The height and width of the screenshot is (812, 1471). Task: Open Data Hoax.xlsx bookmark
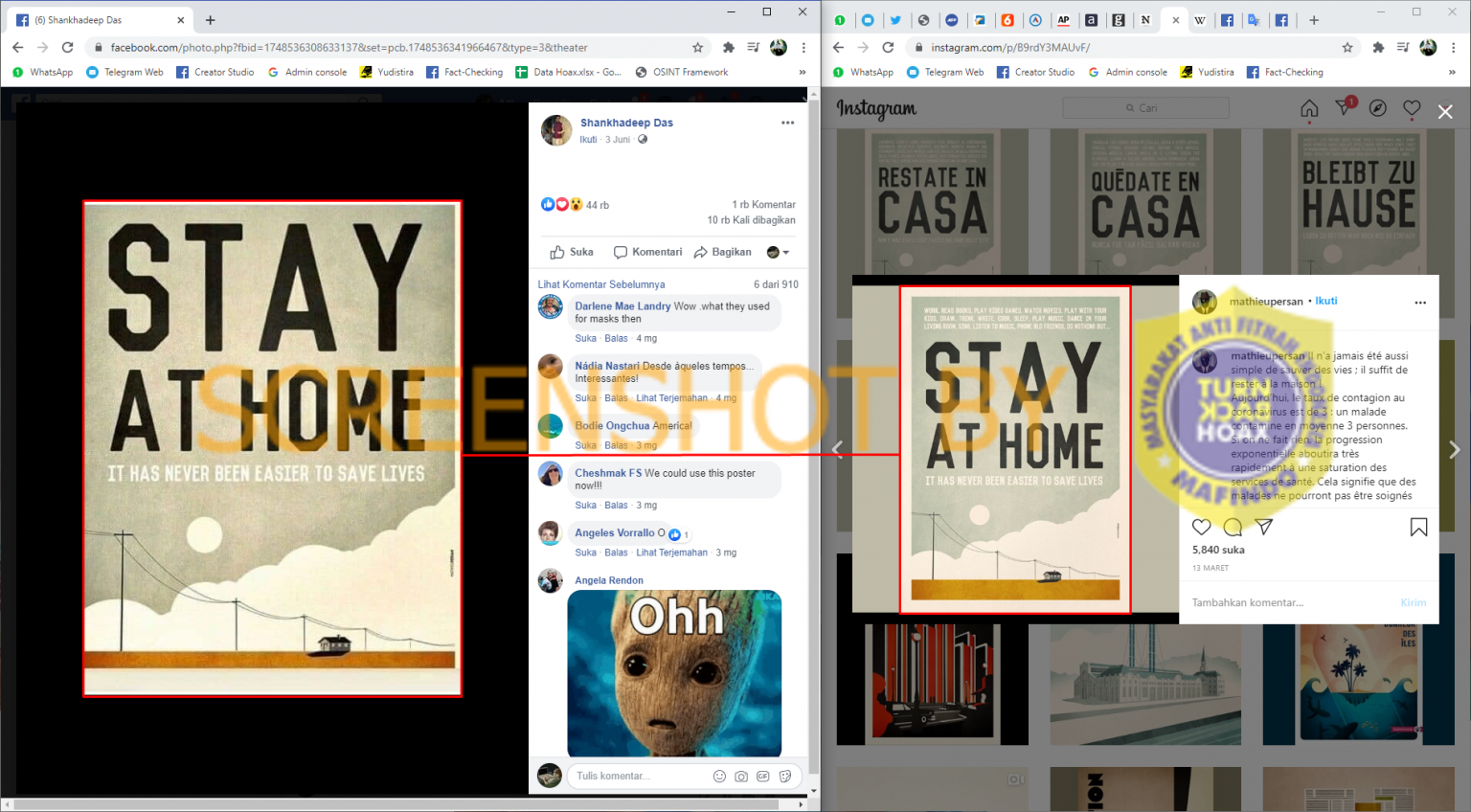click(569, 72)
